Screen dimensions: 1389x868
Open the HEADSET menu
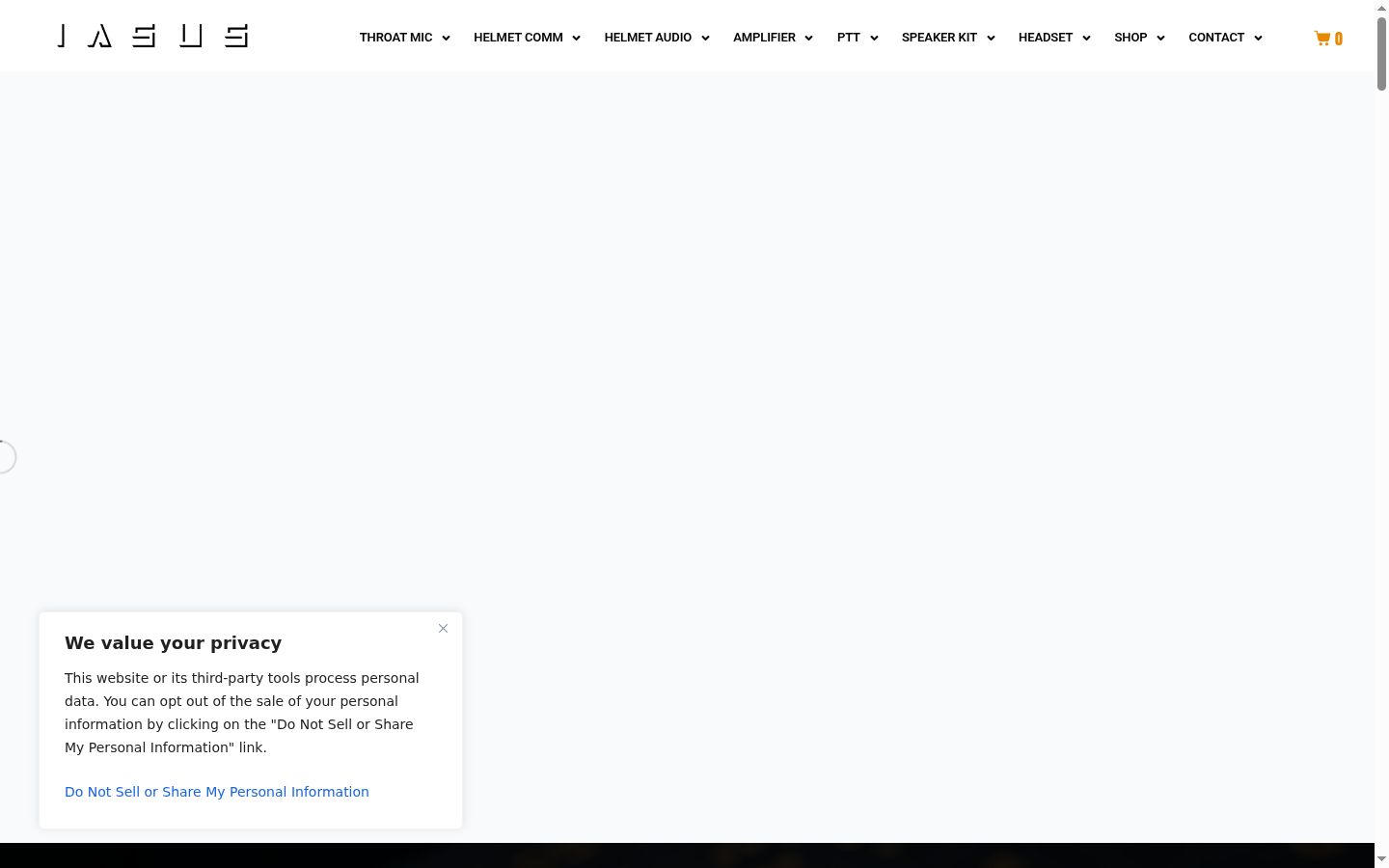[x=1046, y=38]
